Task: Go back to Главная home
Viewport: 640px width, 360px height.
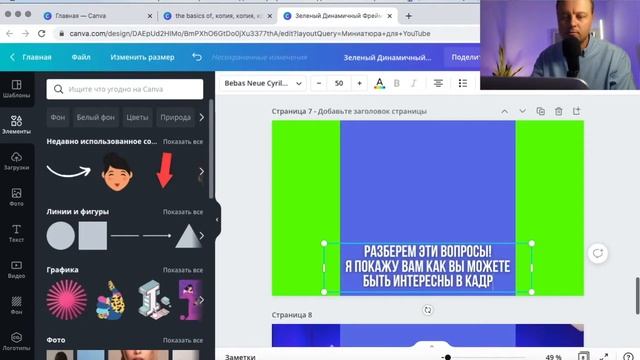Action: pyautogui.click(x=31, y=57)
